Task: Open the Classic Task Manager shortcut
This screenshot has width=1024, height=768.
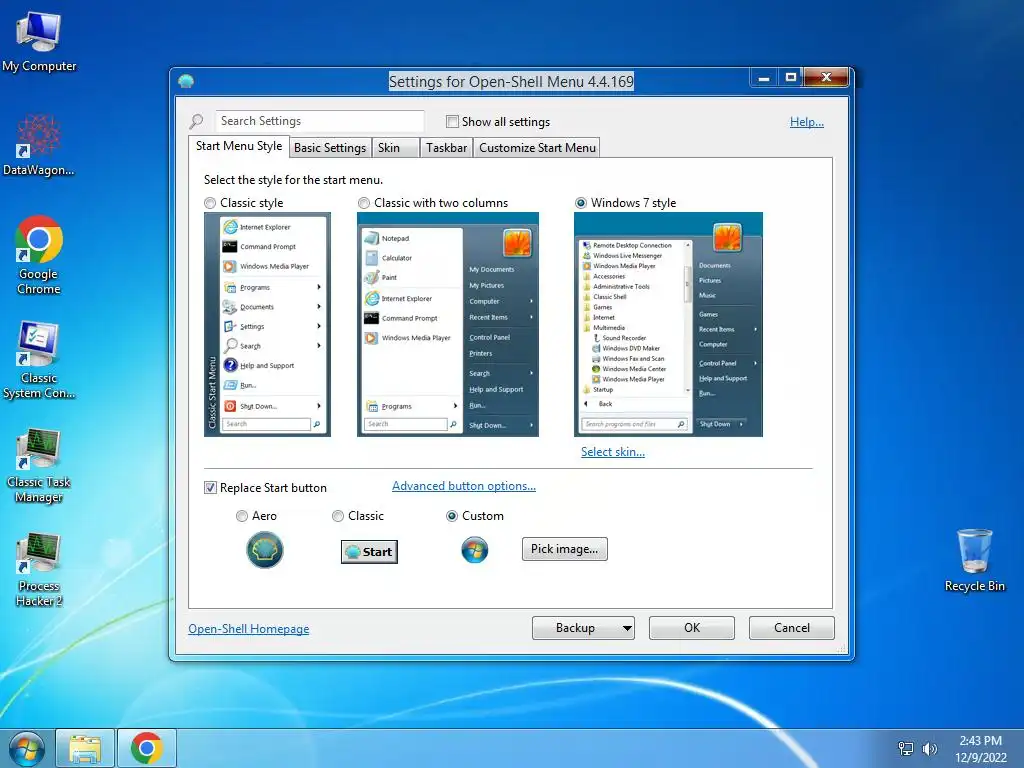Action: [x=39, y=465]
